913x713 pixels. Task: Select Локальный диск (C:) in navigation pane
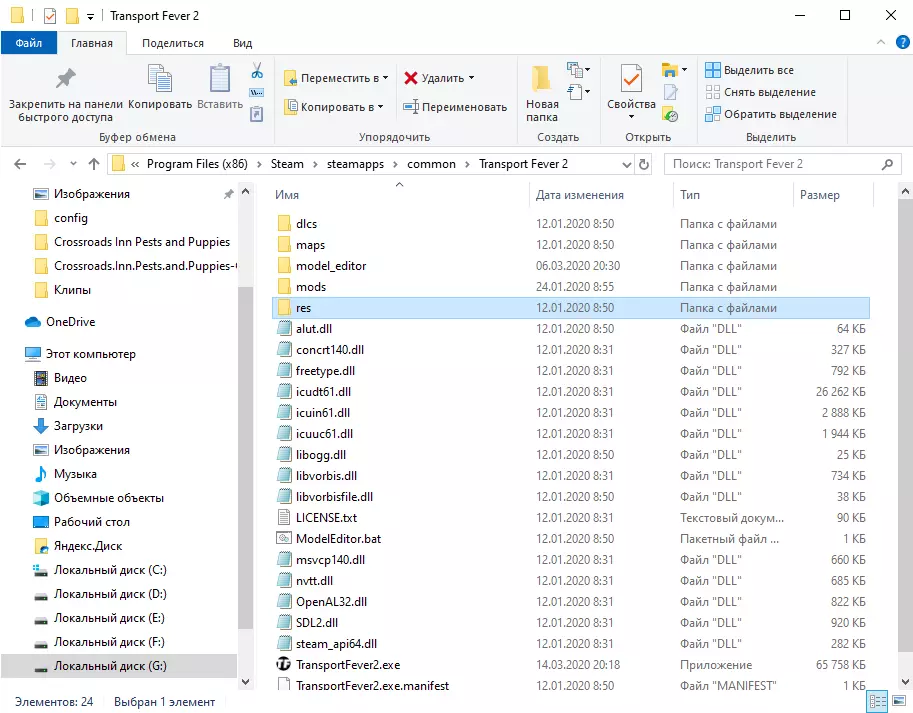[x=109, y=570]
